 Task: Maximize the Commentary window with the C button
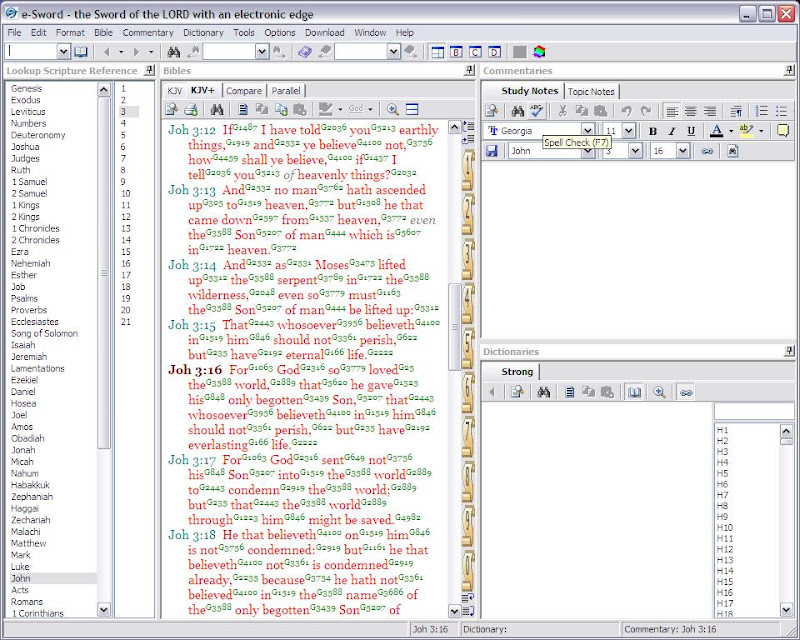click(x=476, y=52)
